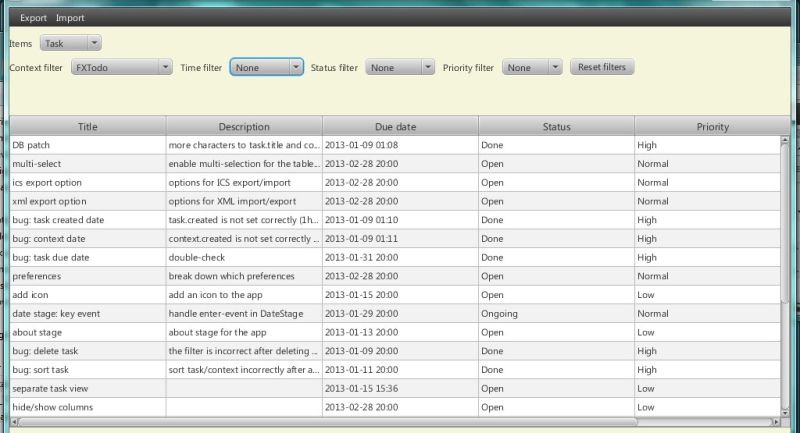
Task: Select the 'separate task view' task
Action: tap(51, 389)
